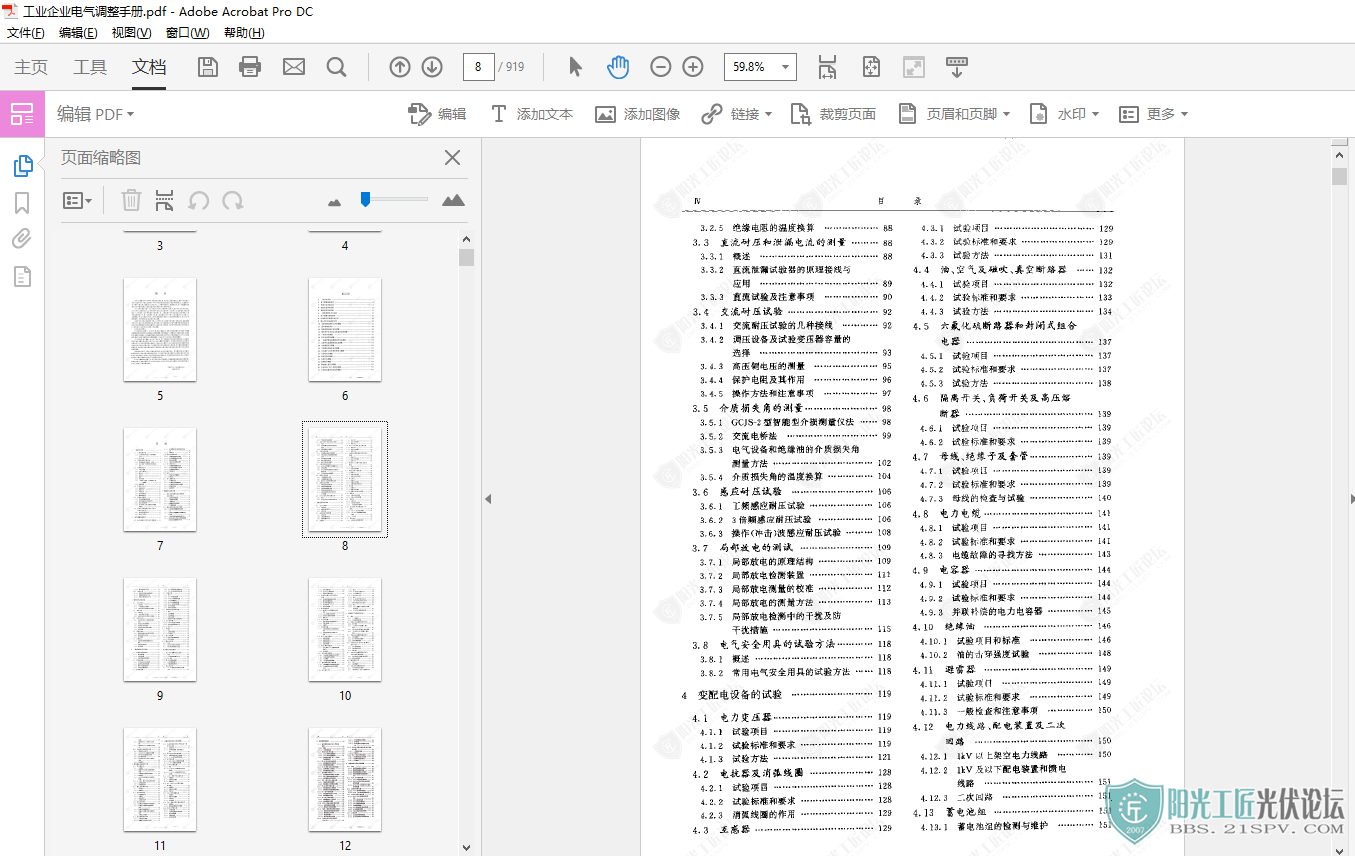Click the fit-width scrolling icon
This screenshot has width=1355, height=856.
(x=827, y=67)
